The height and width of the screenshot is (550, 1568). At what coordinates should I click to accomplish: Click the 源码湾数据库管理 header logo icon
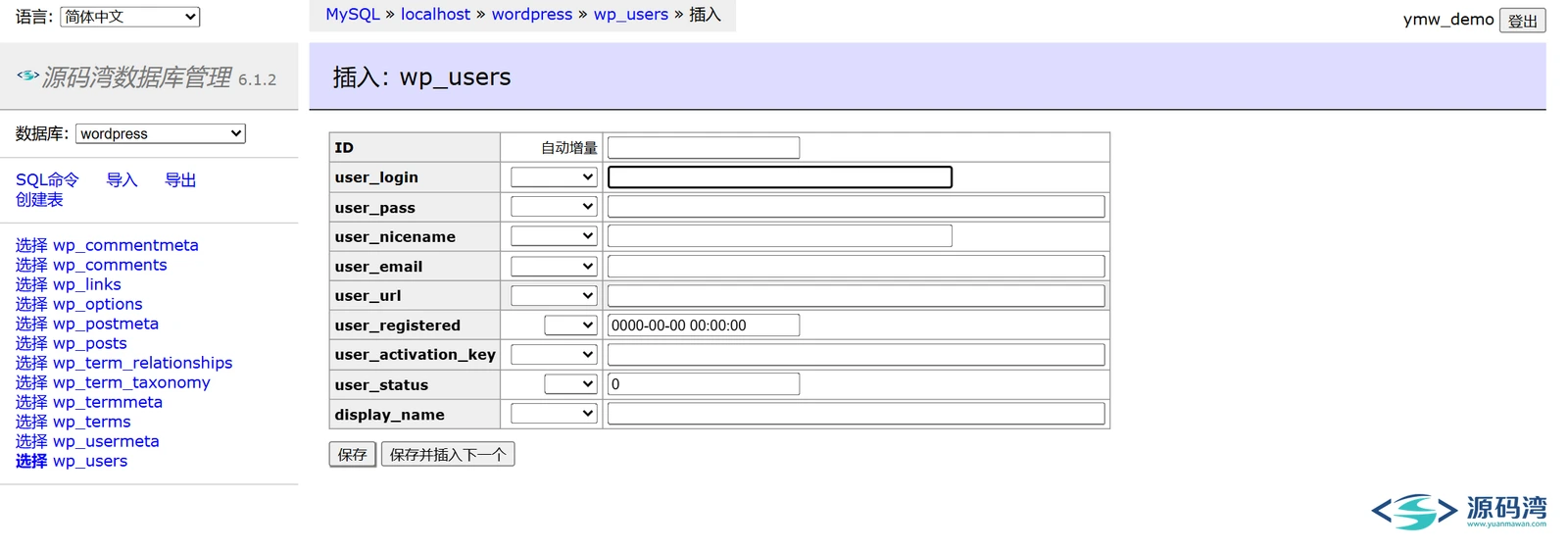[x=27, y=75]
